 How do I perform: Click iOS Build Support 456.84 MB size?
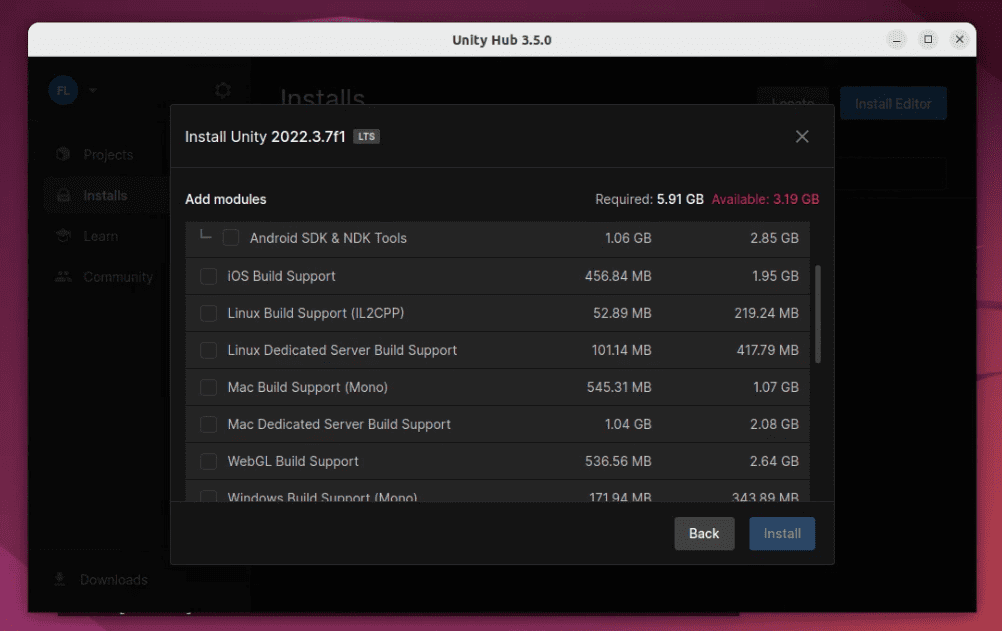click(618, 276)
